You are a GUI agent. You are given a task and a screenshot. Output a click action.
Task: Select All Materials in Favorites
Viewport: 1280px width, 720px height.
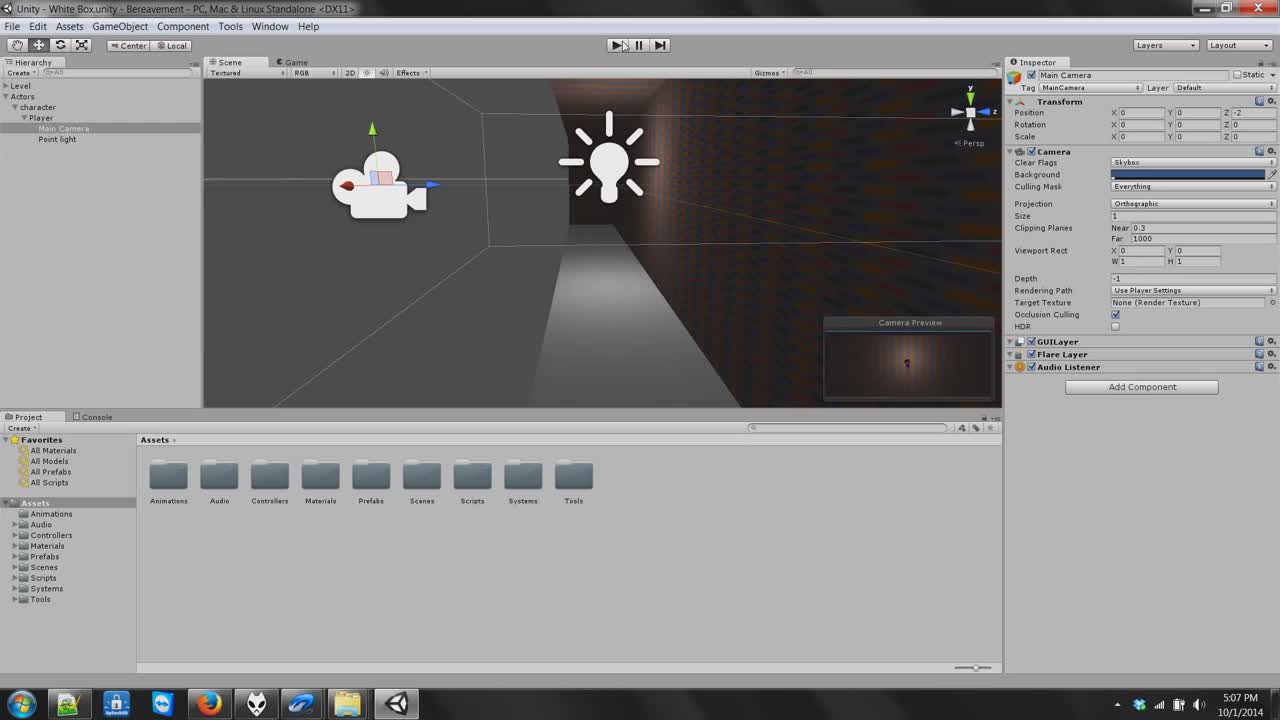[x=53, y=451]
